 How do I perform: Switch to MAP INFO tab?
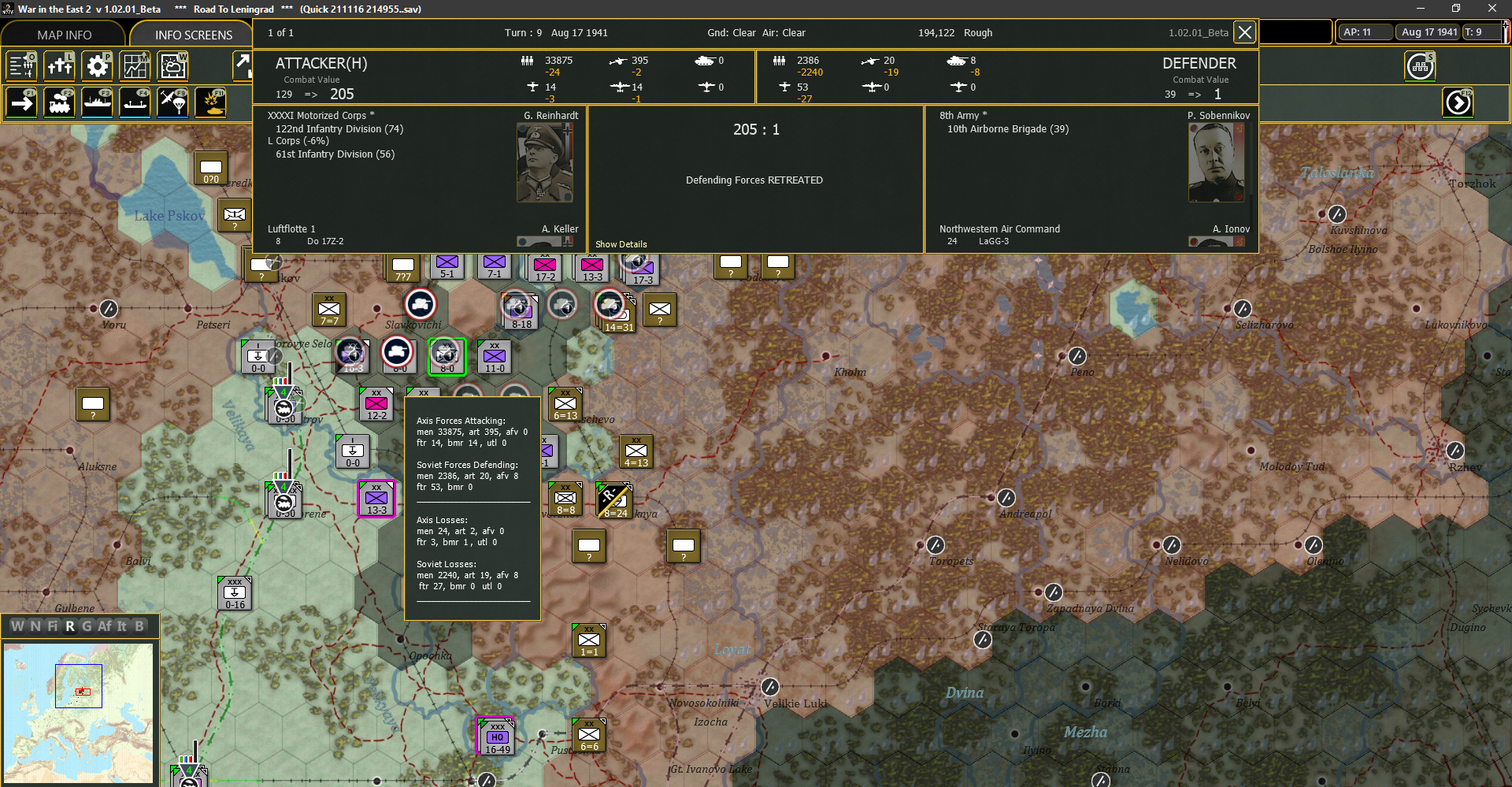click(64, 35)
